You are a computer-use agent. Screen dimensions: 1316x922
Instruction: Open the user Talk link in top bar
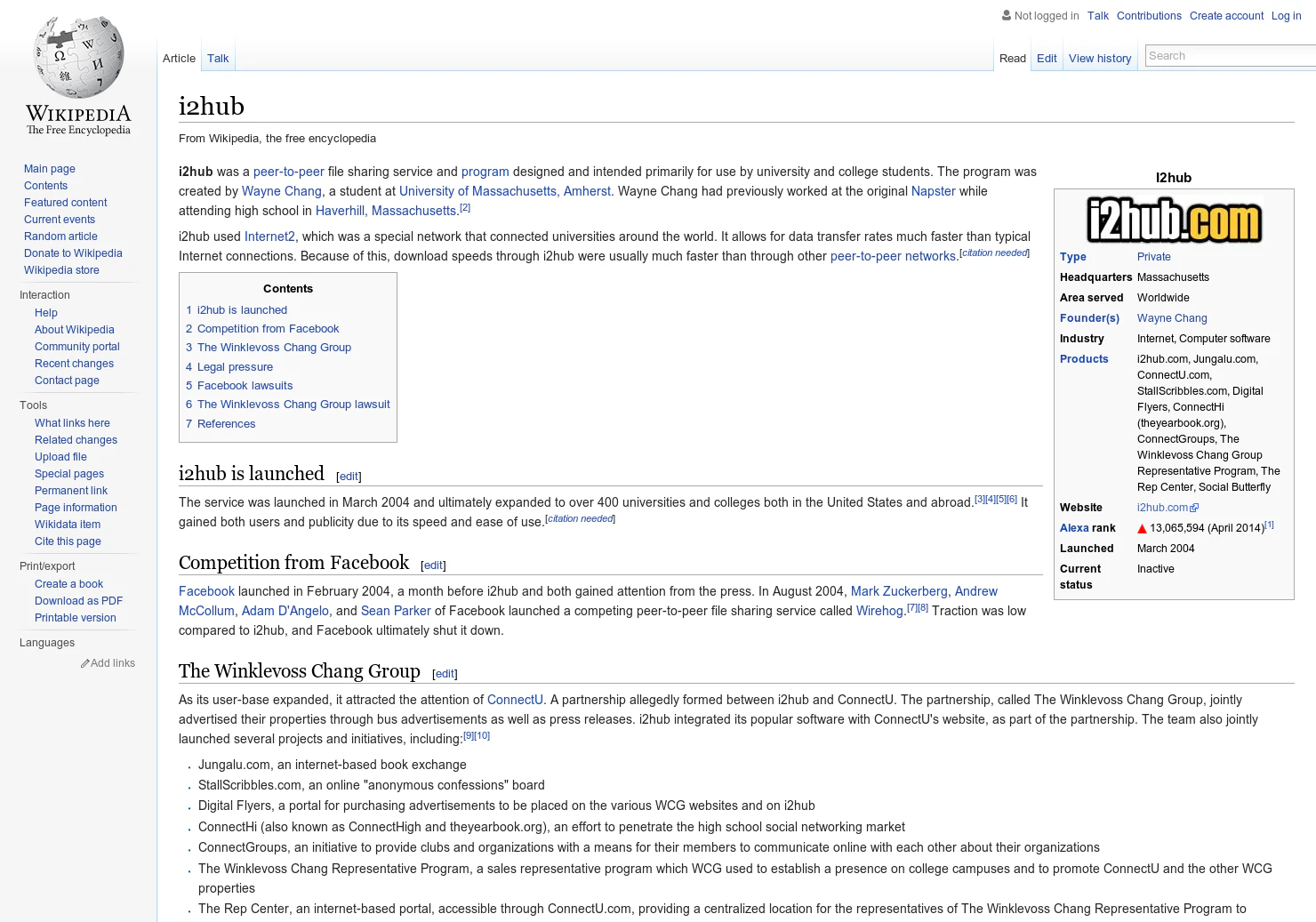1098,16
